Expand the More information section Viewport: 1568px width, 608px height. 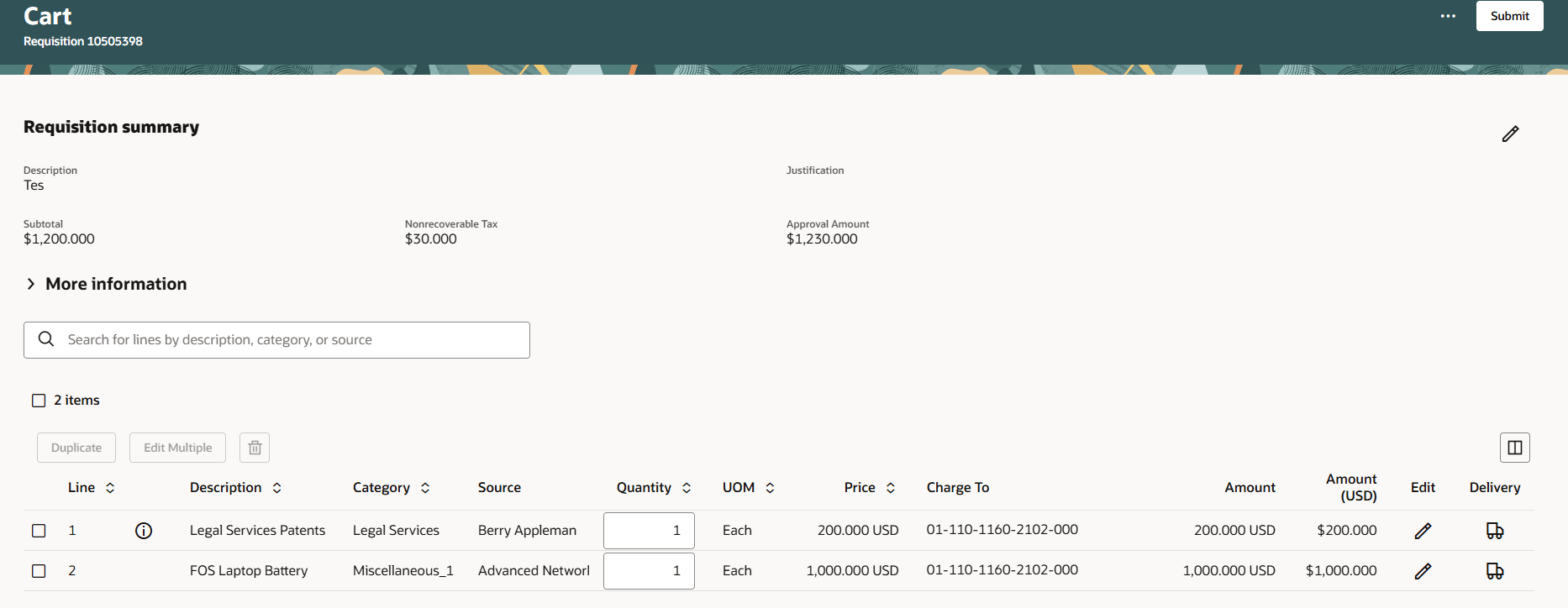[x=31, y=284]
